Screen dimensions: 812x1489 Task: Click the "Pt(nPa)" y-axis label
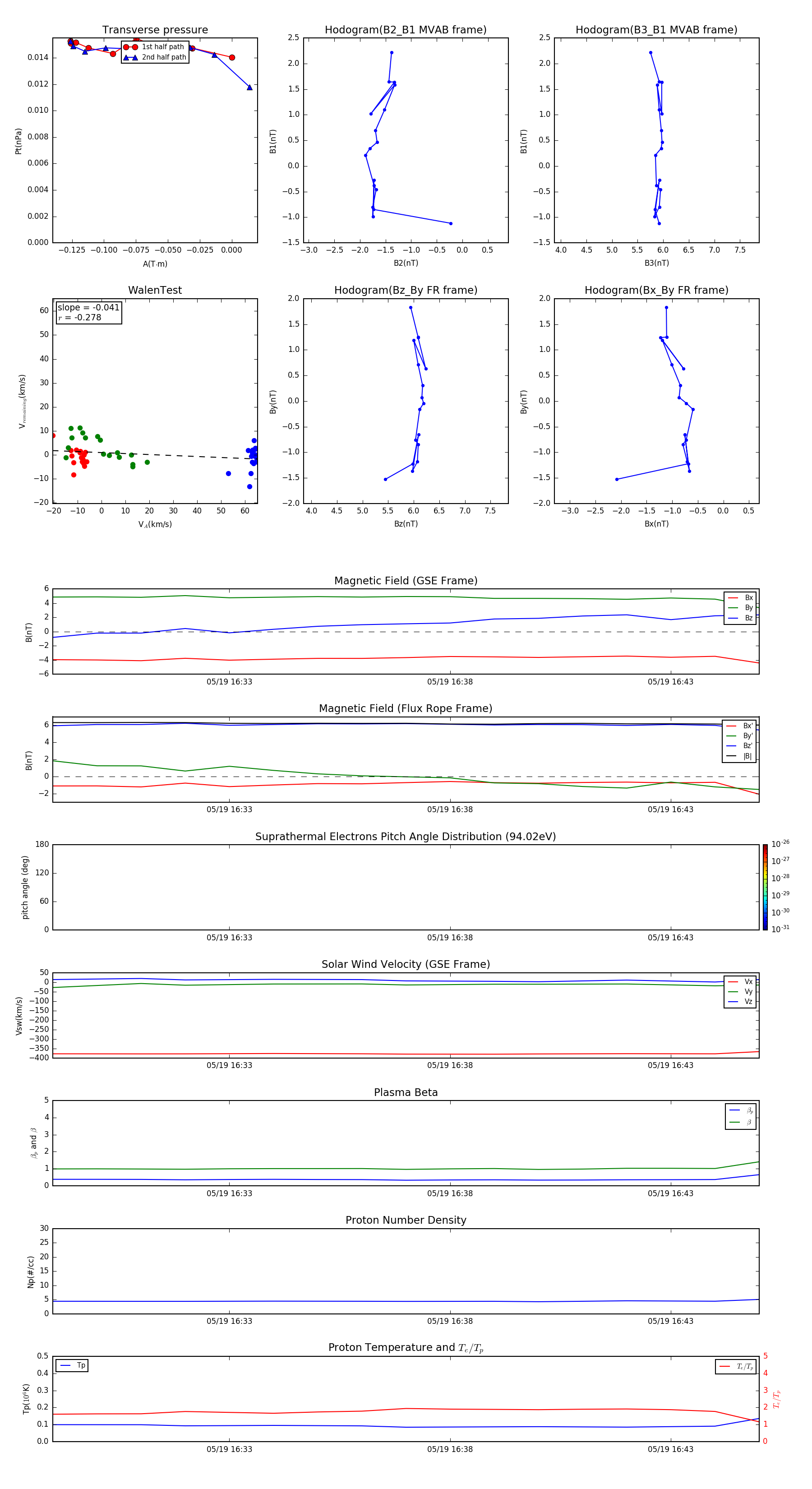(18, 140)
